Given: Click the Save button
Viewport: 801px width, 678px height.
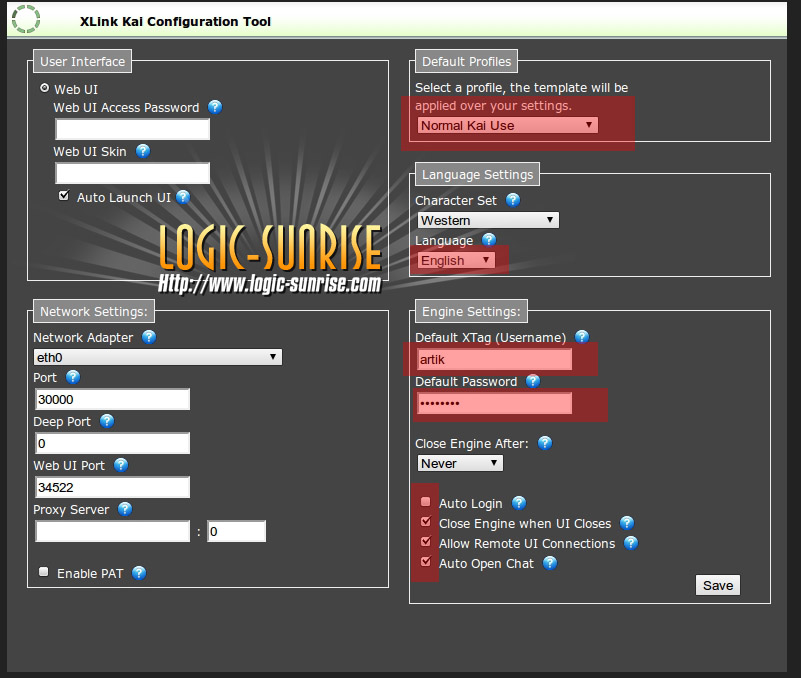Looking at the screenshot, I should (718, 585).
